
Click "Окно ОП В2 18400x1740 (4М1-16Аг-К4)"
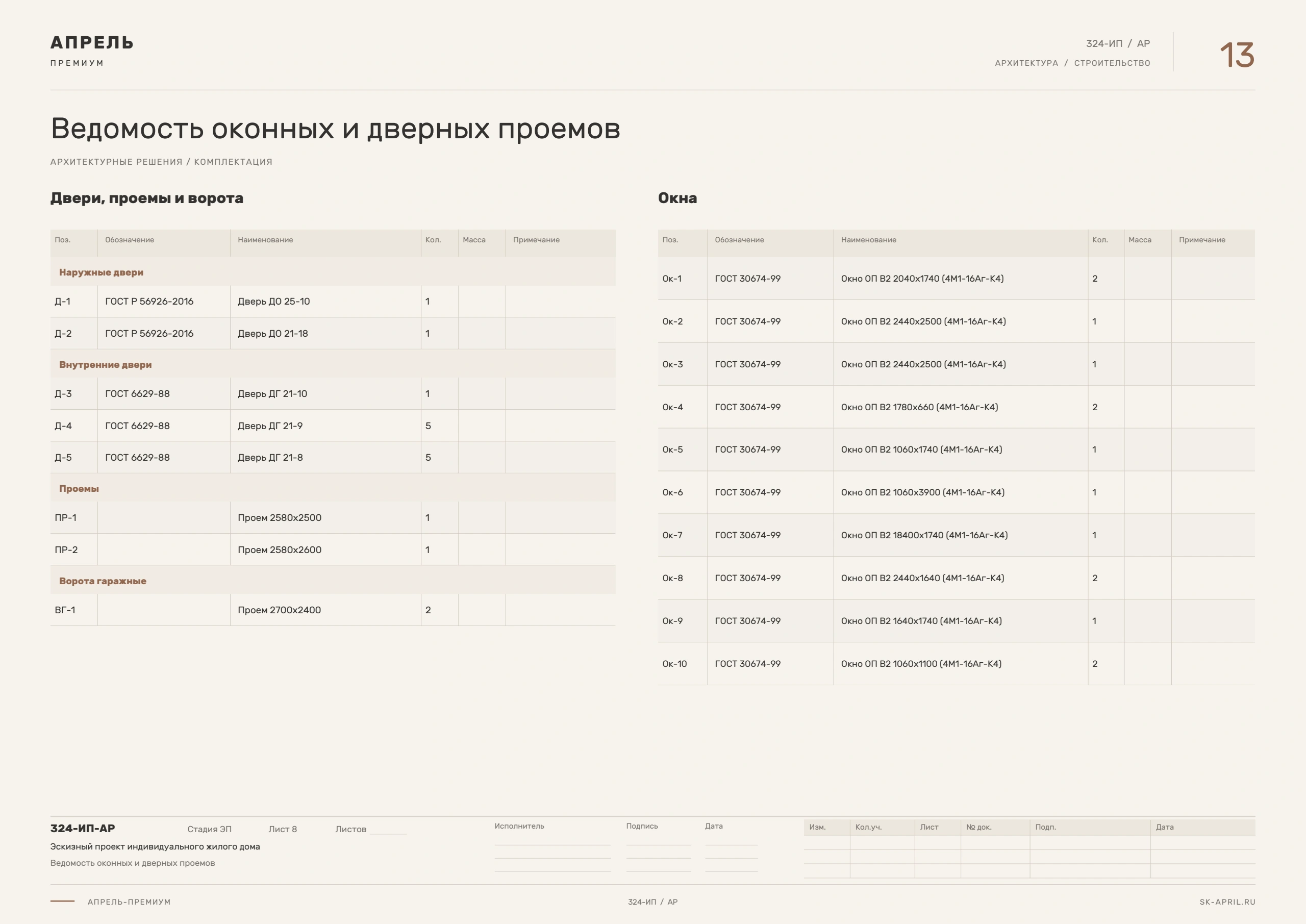[x=924, y=535]
